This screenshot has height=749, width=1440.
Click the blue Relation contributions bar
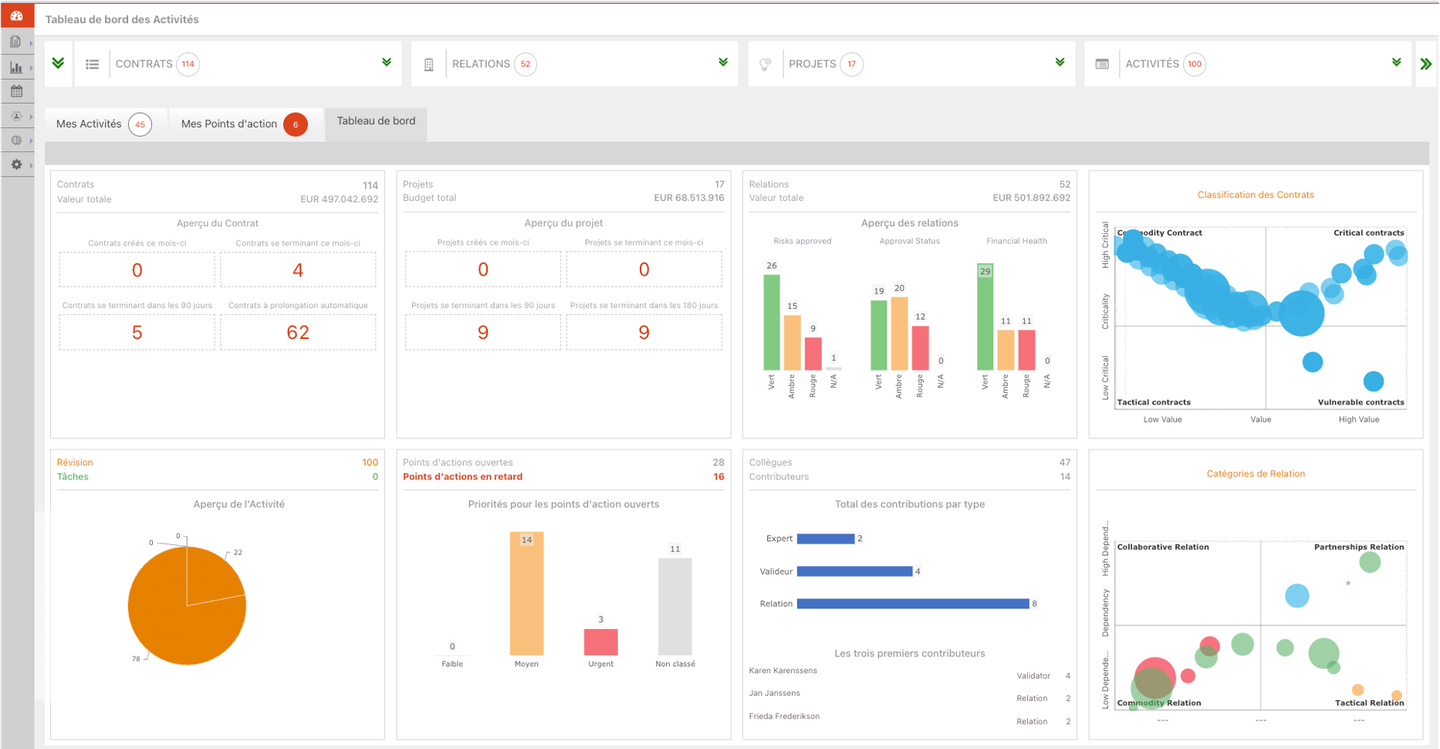913,603
